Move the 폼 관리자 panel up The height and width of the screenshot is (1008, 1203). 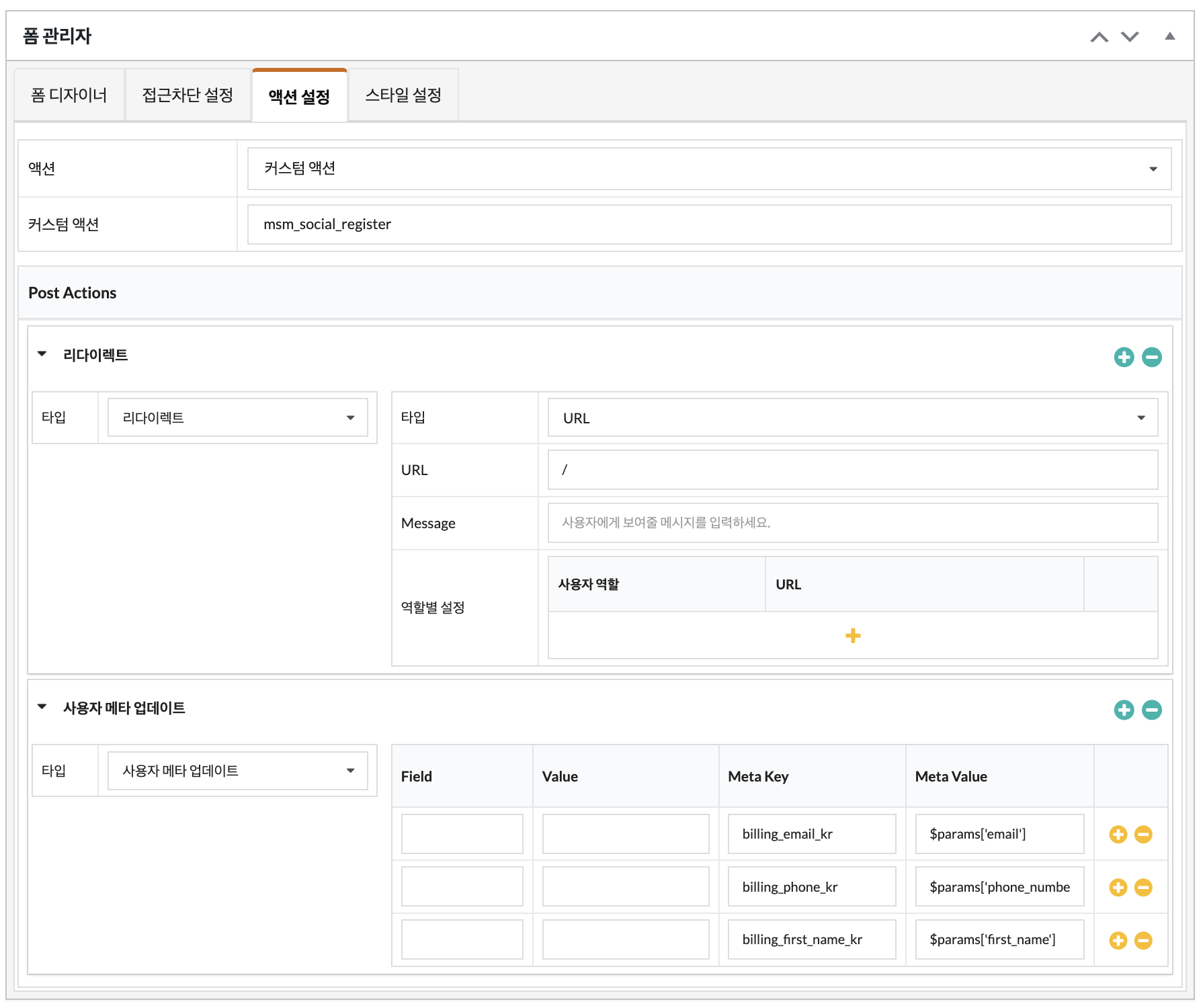point(1099,37)
